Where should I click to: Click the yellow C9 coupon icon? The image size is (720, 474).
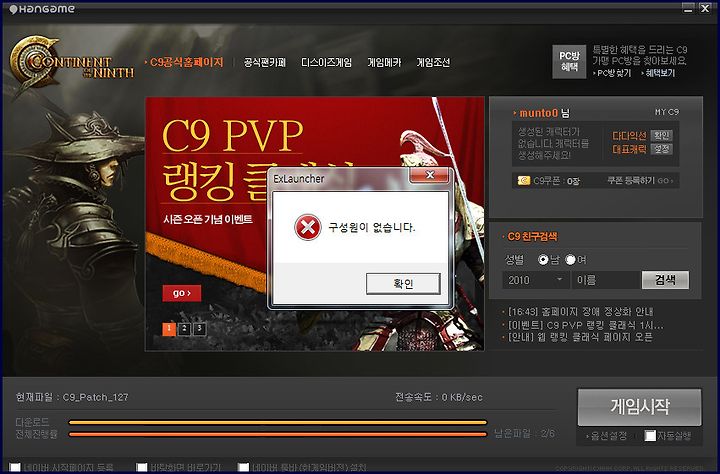(x=523, y=181)
